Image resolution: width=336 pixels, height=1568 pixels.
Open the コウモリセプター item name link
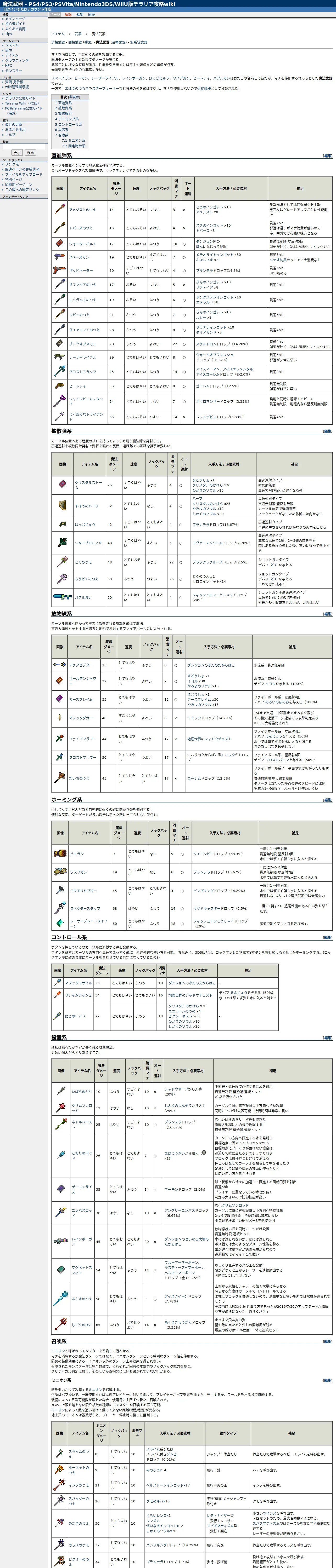(x=83, y=891)
